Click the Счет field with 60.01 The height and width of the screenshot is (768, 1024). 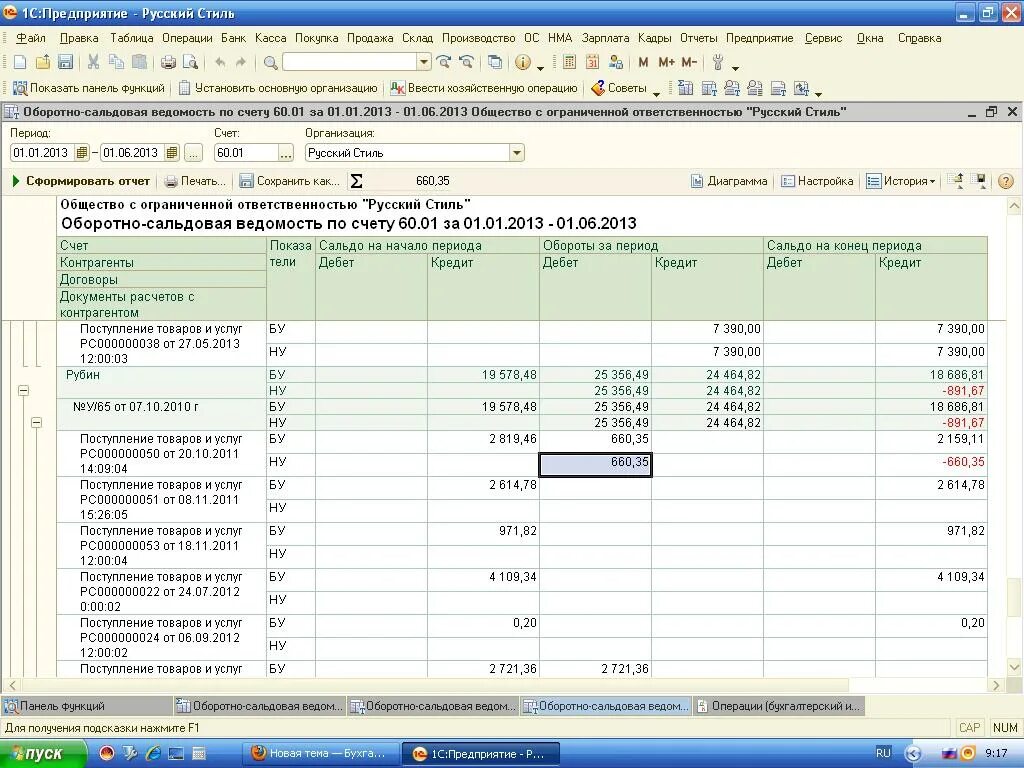pos(246,153)
